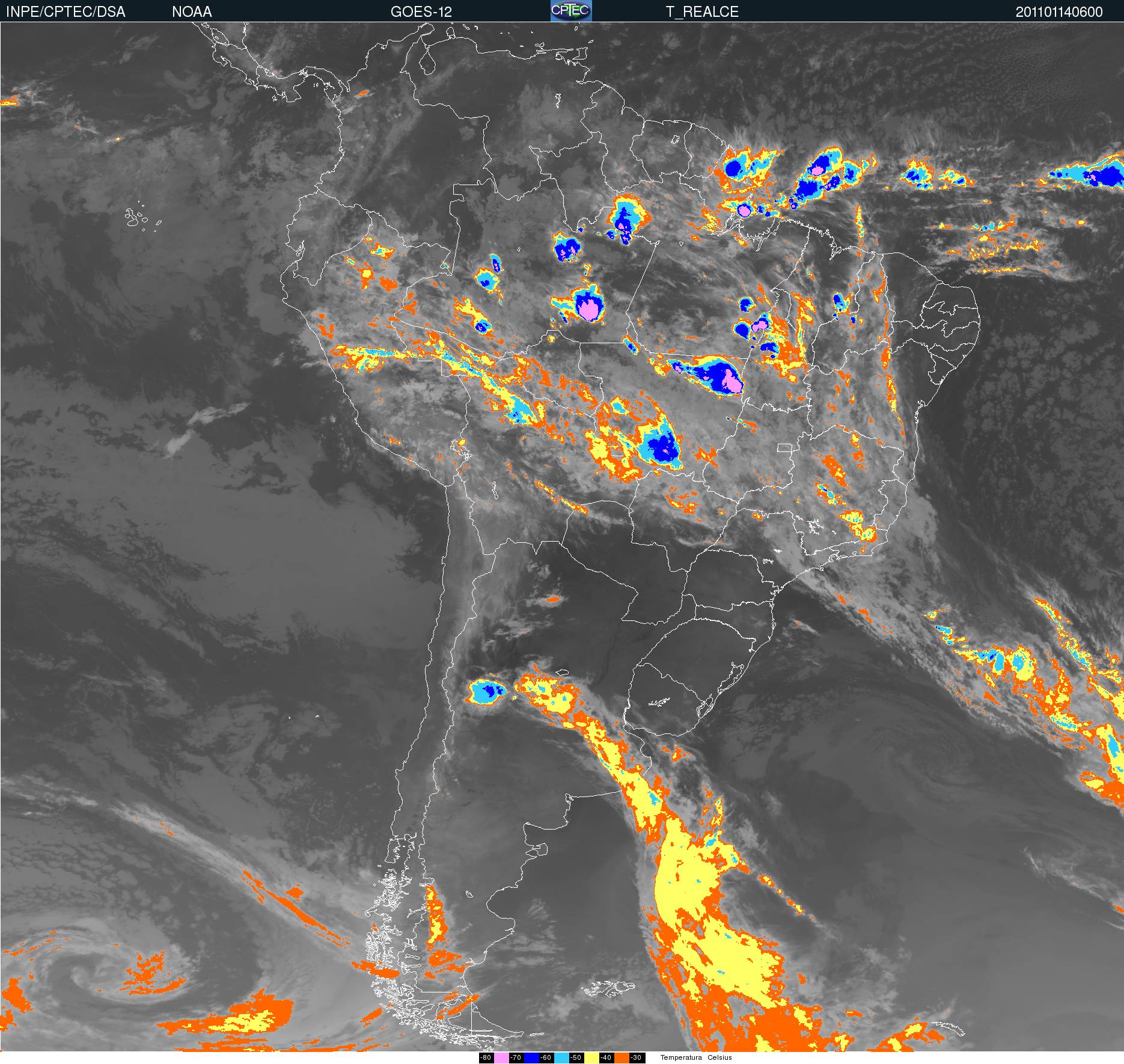Viewport: 1124px width, 1064px height.
Task: Click the 'GOES-12' header text
Action: coord(421,12)
